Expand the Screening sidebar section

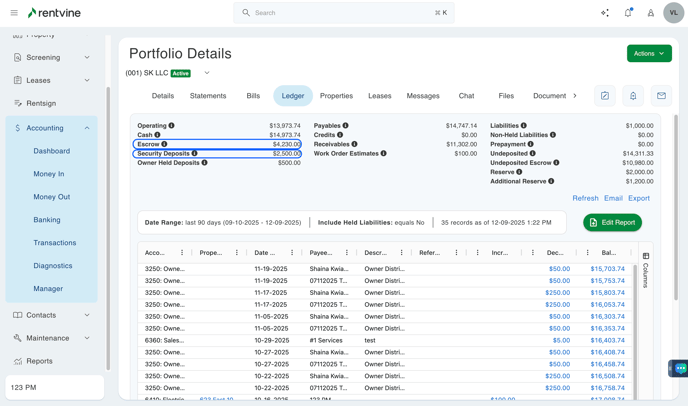[x=87, y=58]
